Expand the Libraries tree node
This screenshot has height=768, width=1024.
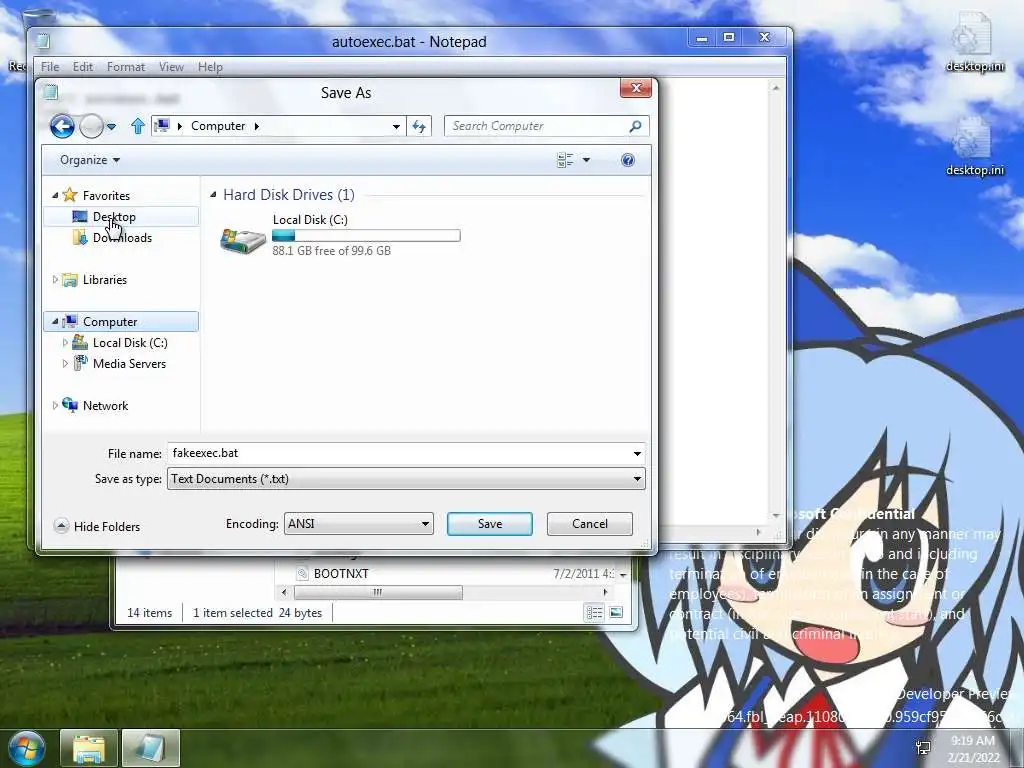coord(55,280)
